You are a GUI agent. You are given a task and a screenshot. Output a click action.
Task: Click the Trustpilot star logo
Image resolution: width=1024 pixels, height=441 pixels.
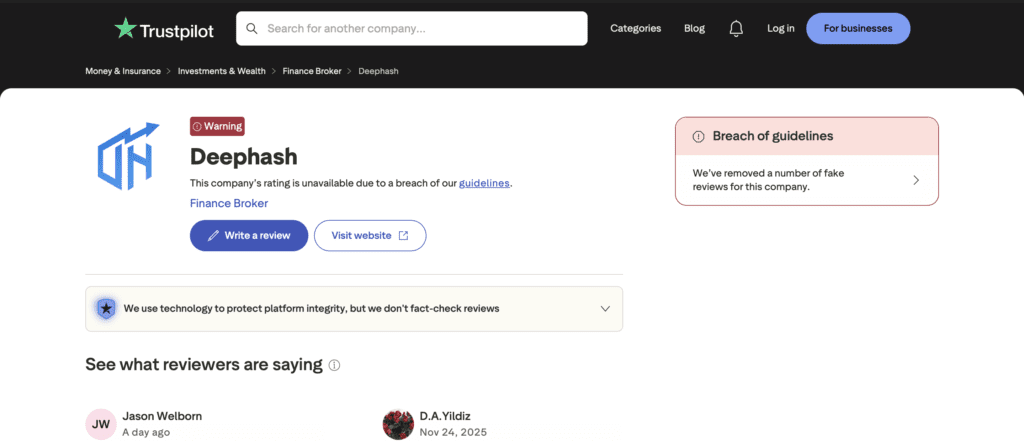tap(125, 28)
